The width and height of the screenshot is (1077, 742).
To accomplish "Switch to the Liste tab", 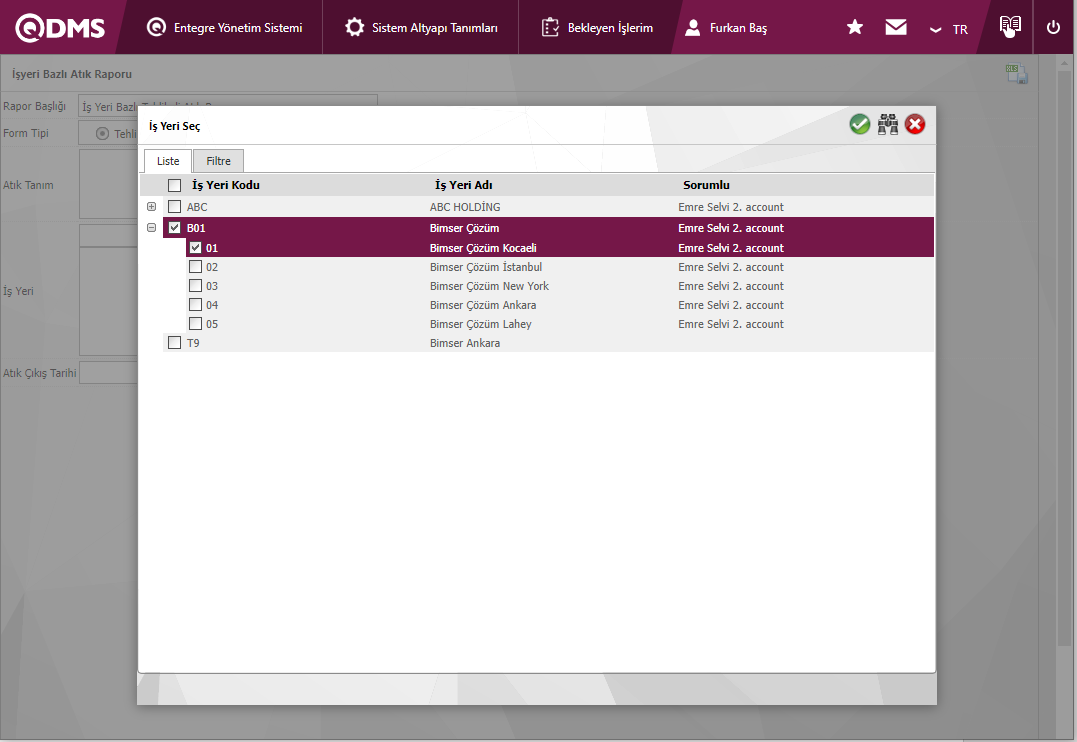I will click(168, 161).
